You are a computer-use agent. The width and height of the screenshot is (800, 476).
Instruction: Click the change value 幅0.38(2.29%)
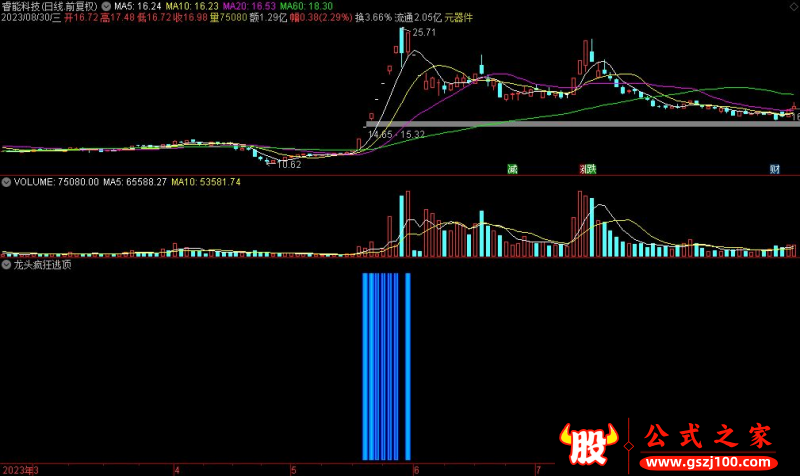point(321,18)
